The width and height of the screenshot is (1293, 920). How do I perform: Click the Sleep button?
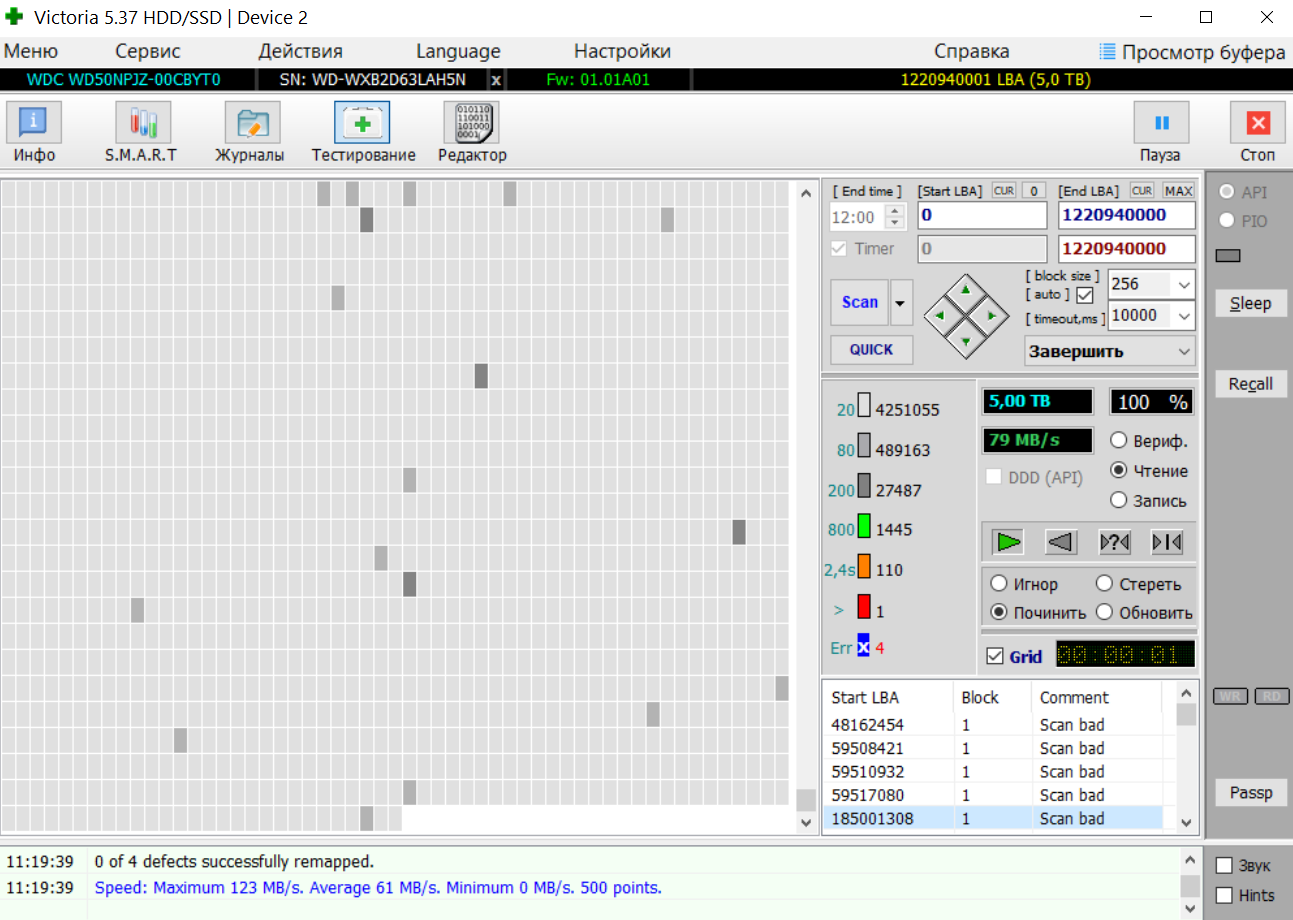1250,303
